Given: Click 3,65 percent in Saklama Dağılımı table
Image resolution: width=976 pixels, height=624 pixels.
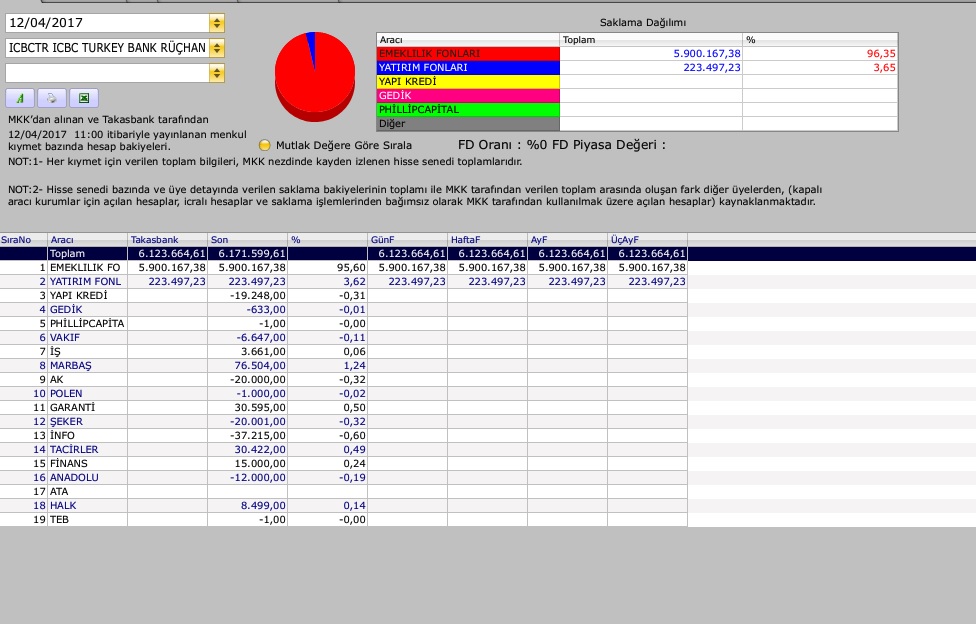Looking at the screenshot, I should point(884,67).
